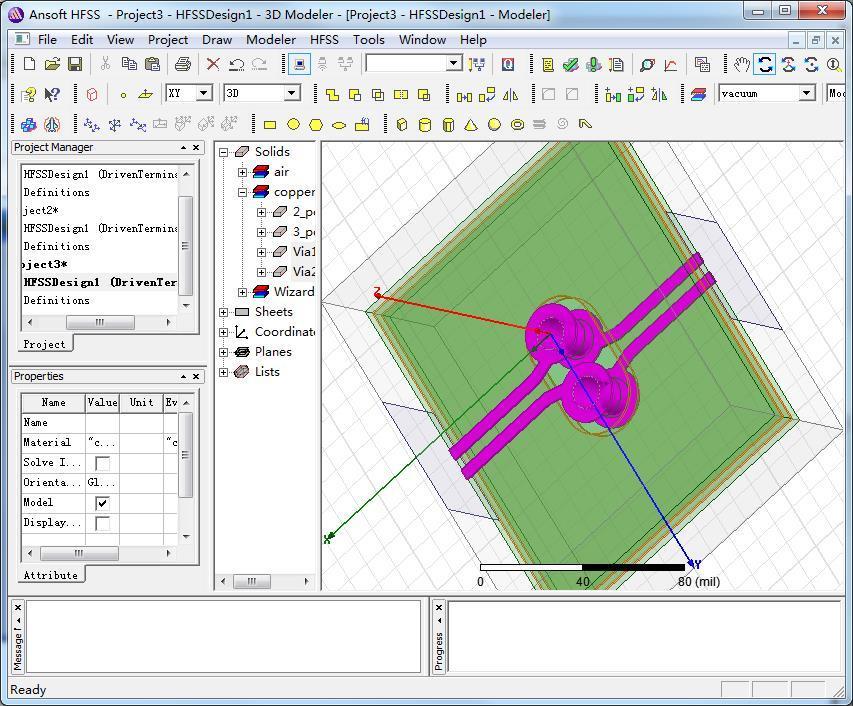This screenshot has height=706, width=853.
Task: Click the Print toolbar icon
Action: click(x=182, y=64)
